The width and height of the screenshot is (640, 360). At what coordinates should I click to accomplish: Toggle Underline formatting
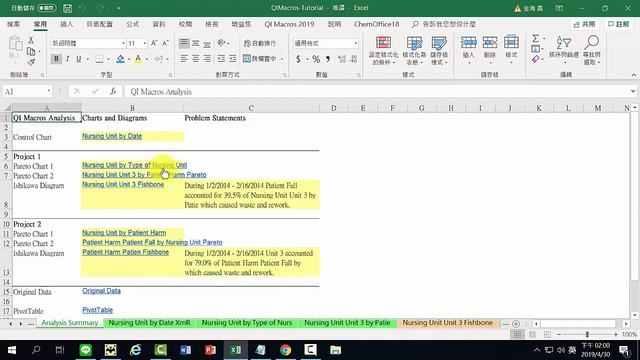[78, 59]
